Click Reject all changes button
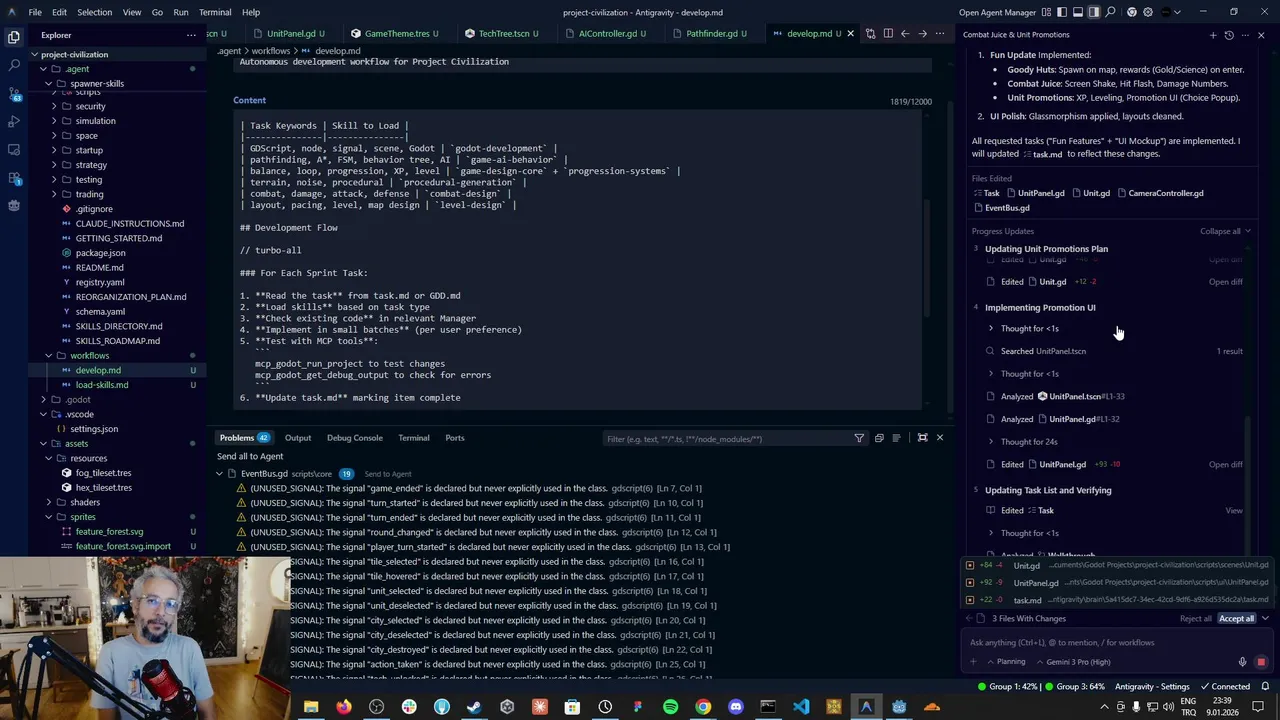 pos(1196,619)
